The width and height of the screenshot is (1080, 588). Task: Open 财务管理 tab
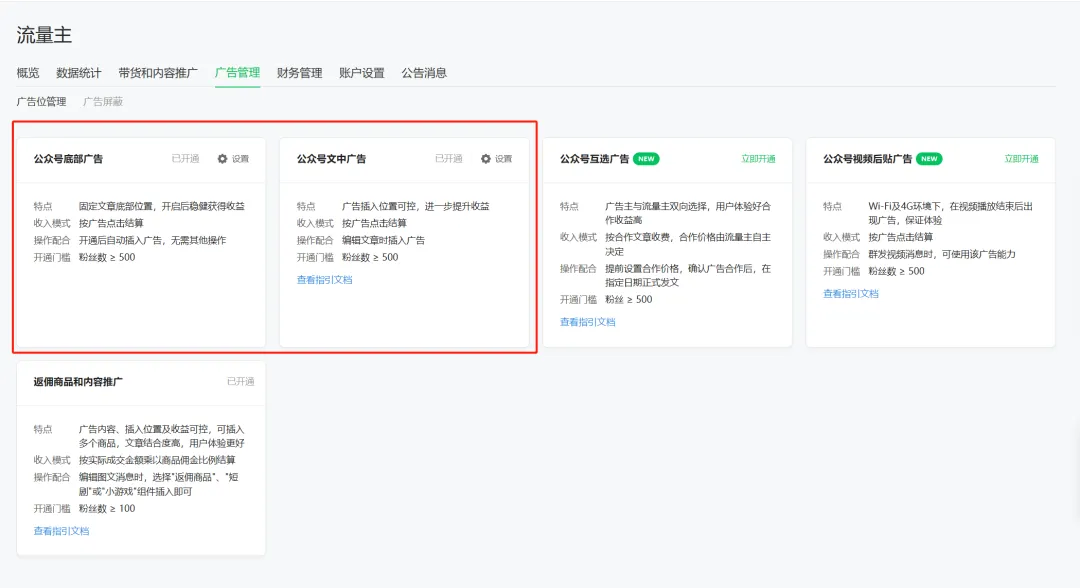(x=300, y=73)
